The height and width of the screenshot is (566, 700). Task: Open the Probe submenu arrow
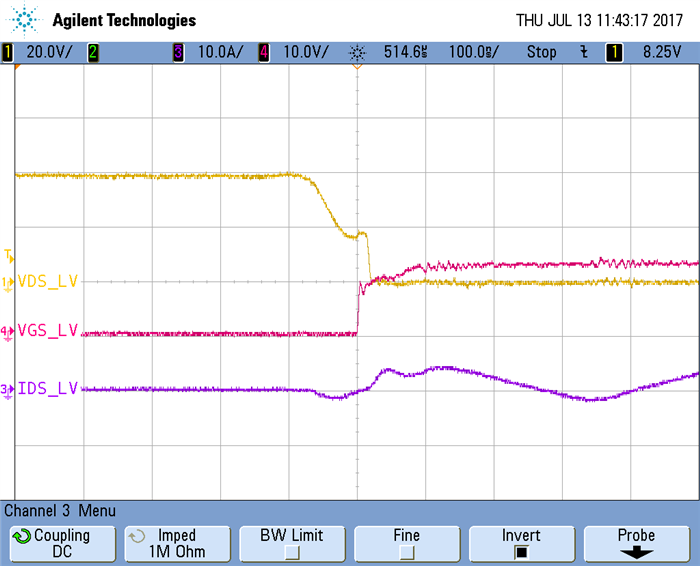635,551
